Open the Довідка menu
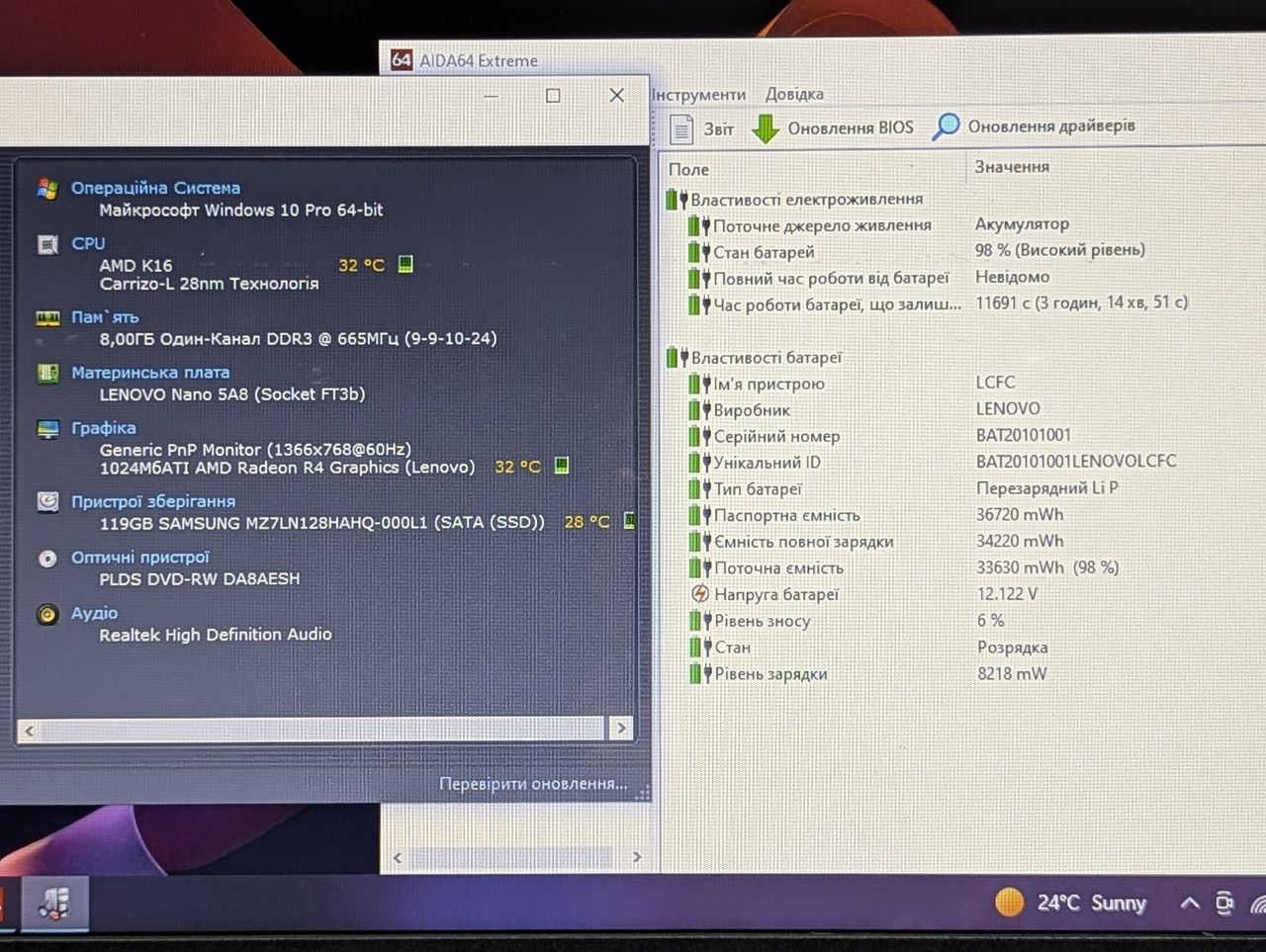The image size is (1266, 952). [794, 94]
